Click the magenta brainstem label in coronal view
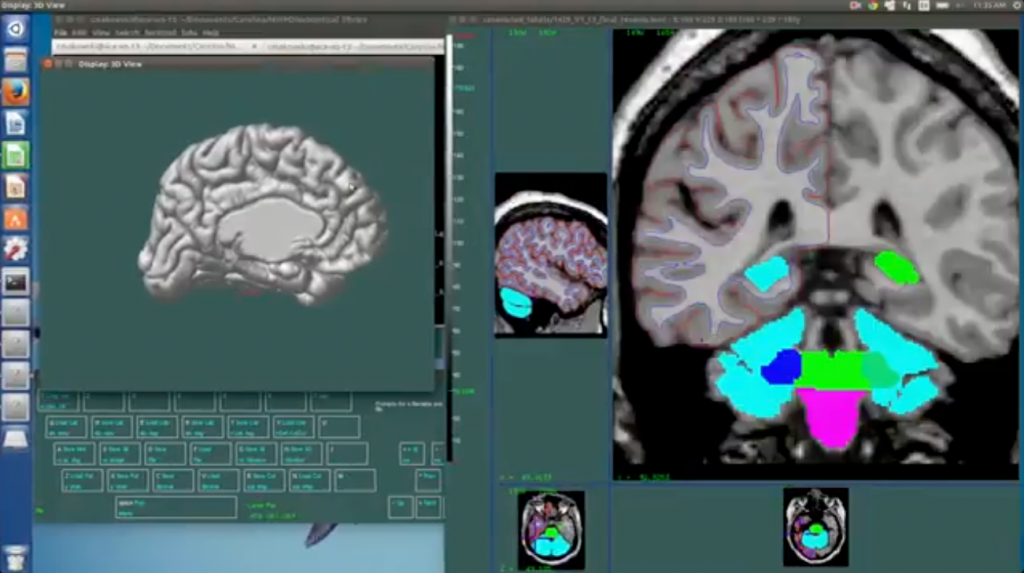The width and height of the screenshot is (1024, 573). [x=830, y=416]
